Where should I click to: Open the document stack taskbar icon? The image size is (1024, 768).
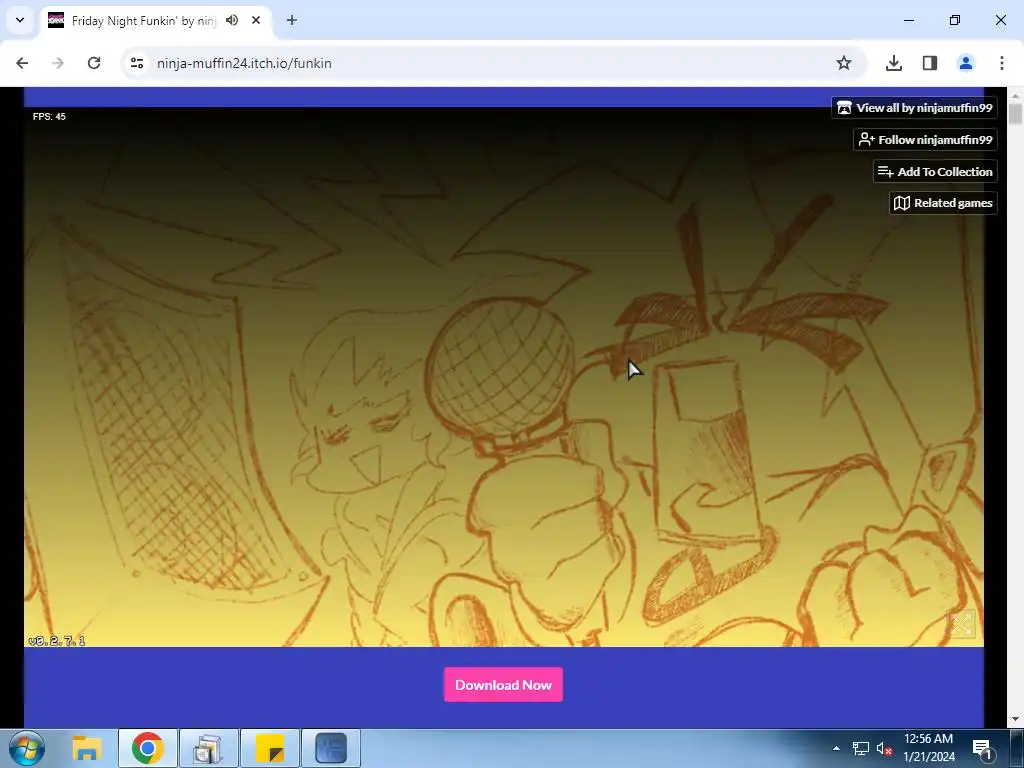click(208, 748)
